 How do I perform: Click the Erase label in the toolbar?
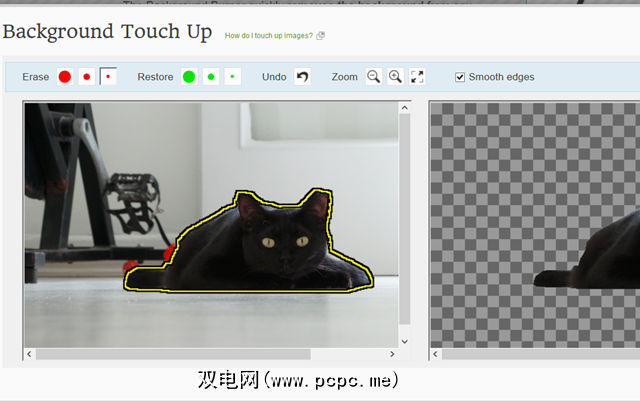(36, 77)
